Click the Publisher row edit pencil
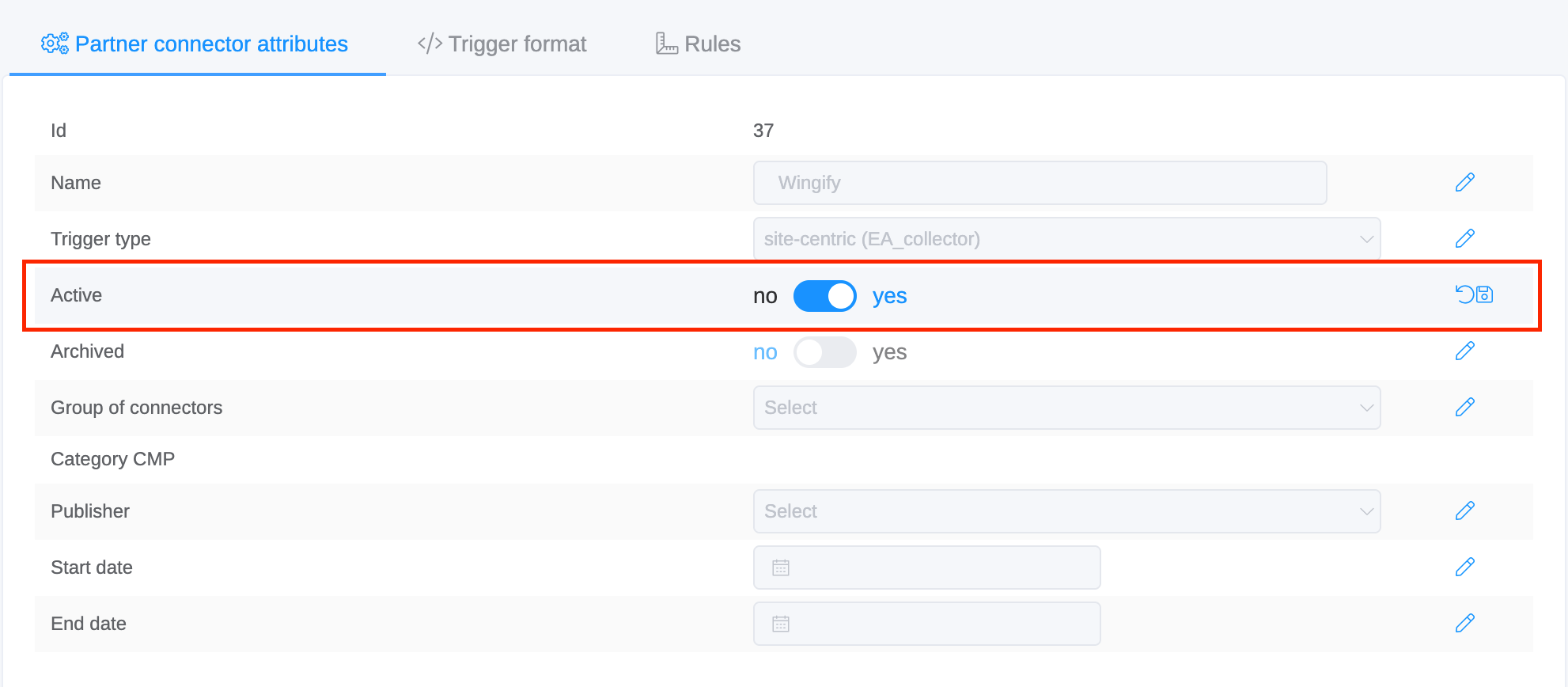Screen dimensions: 1568x687 click(x=1464, y=511)
